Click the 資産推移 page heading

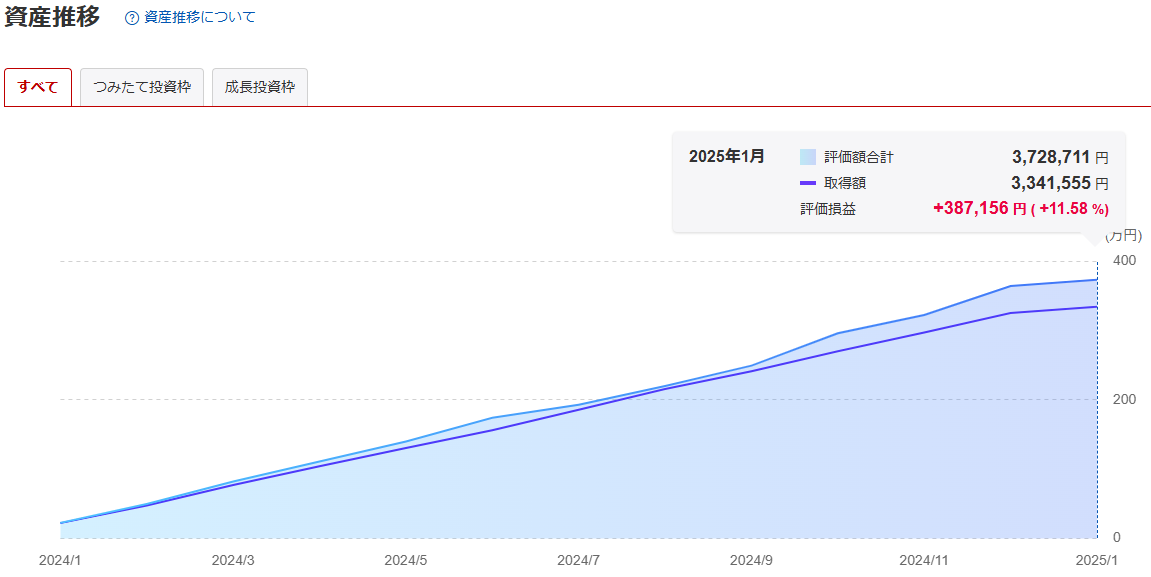pos(52,17)
